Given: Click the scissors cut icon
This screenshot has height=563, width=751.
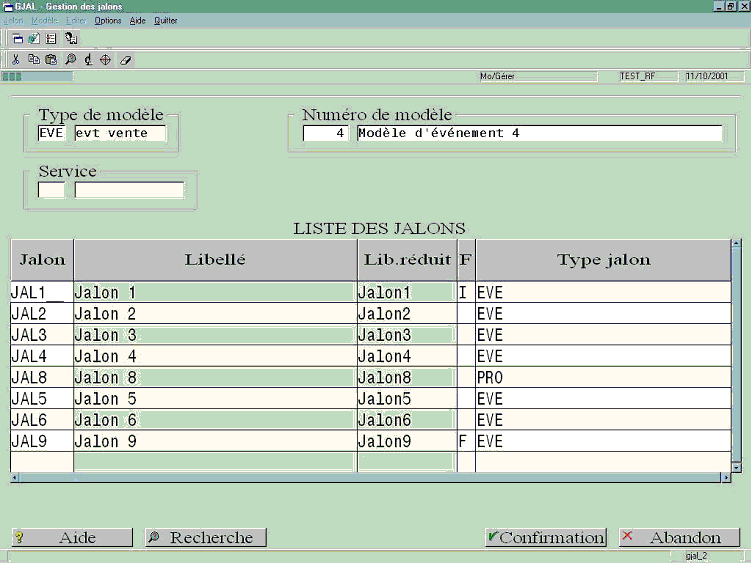Looking at the screenshot, I should coord(16,59).
